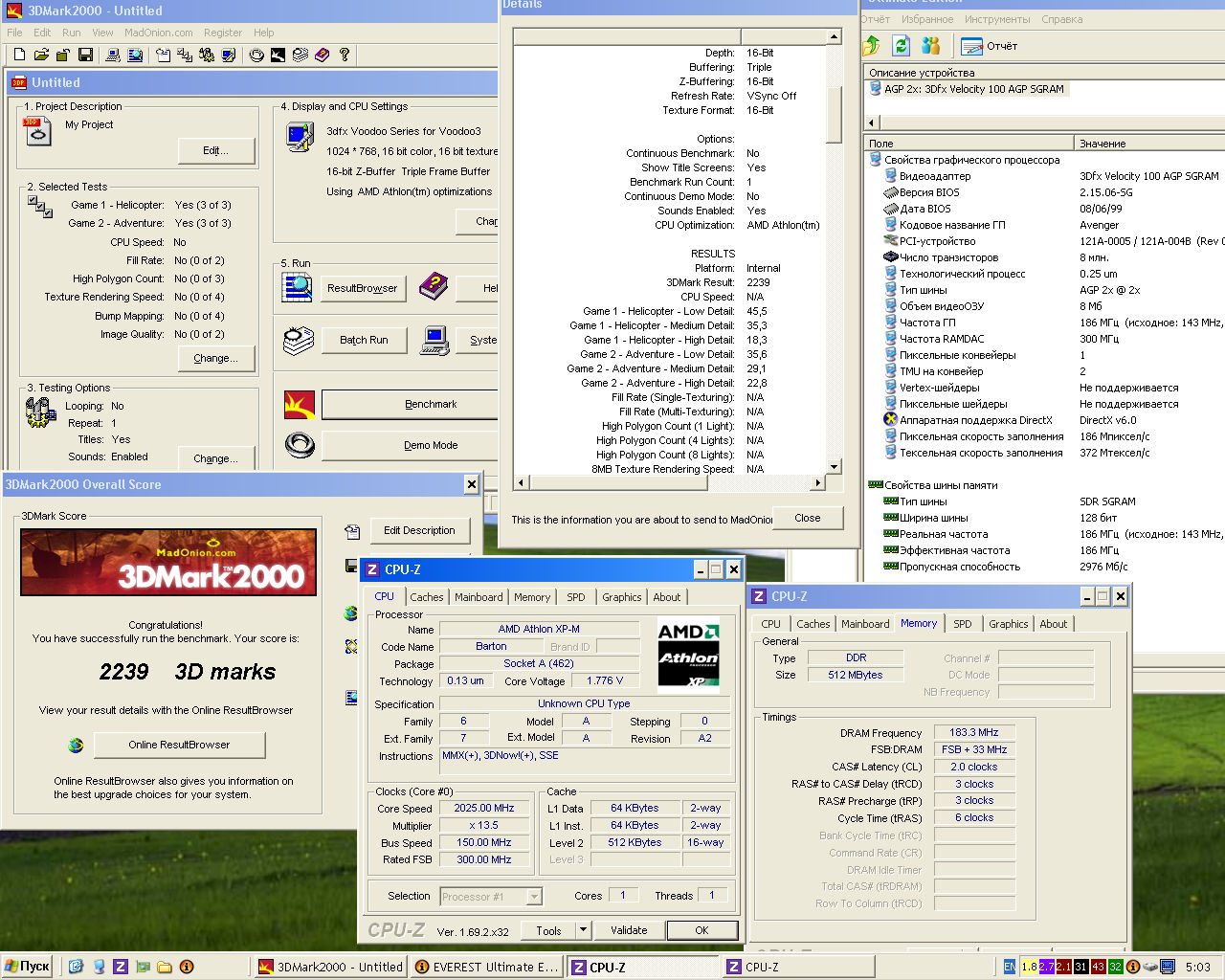
Task: Click the Значение column header in EVEREST
Action: (x=1148, y=143)
